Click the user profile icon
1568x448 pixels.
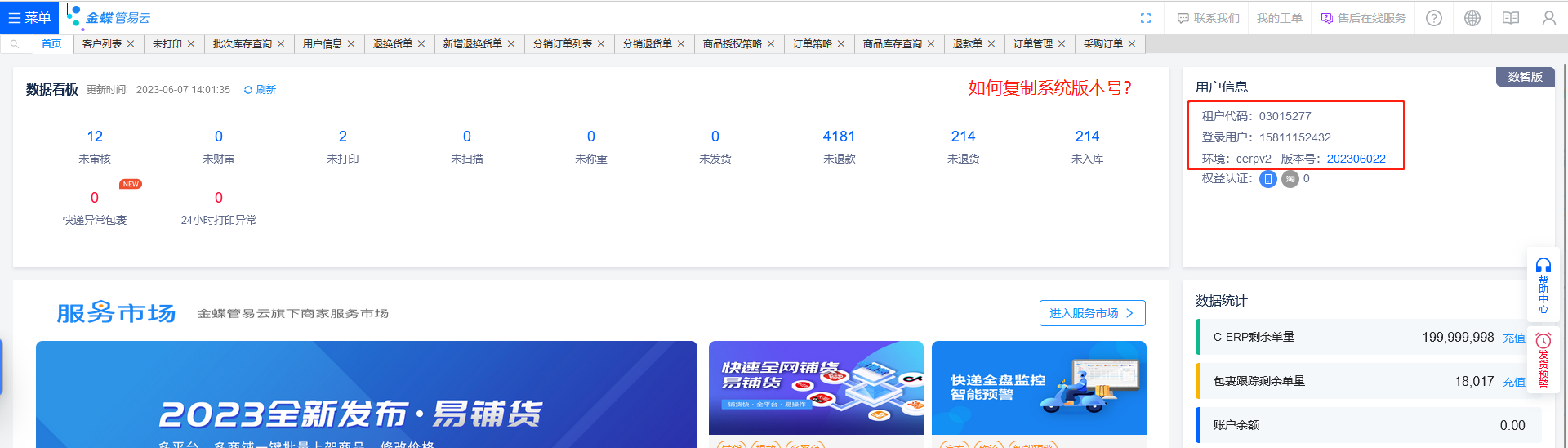pyautogui.click(x=1548, y=18)
